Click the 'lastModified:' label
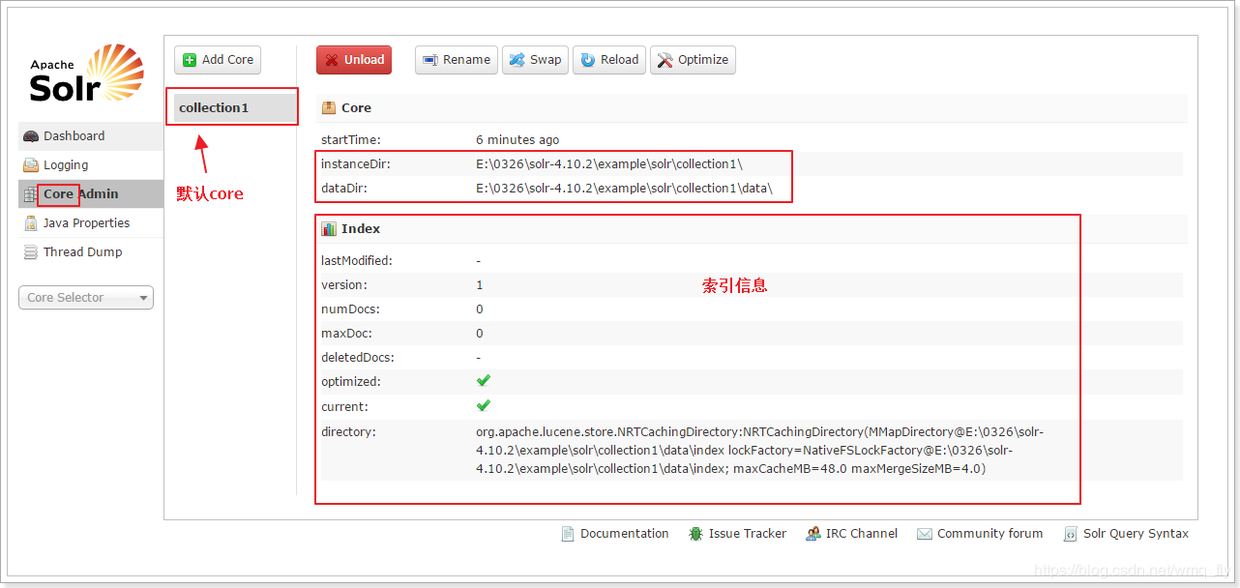1240x588 pixels. point(357,261)
